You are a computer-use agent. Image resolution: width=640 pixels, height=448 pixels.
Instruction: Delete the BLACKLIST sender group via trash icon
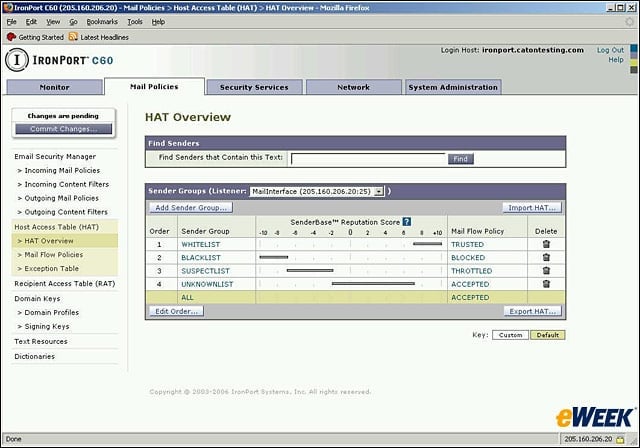[x=546, y=257]
